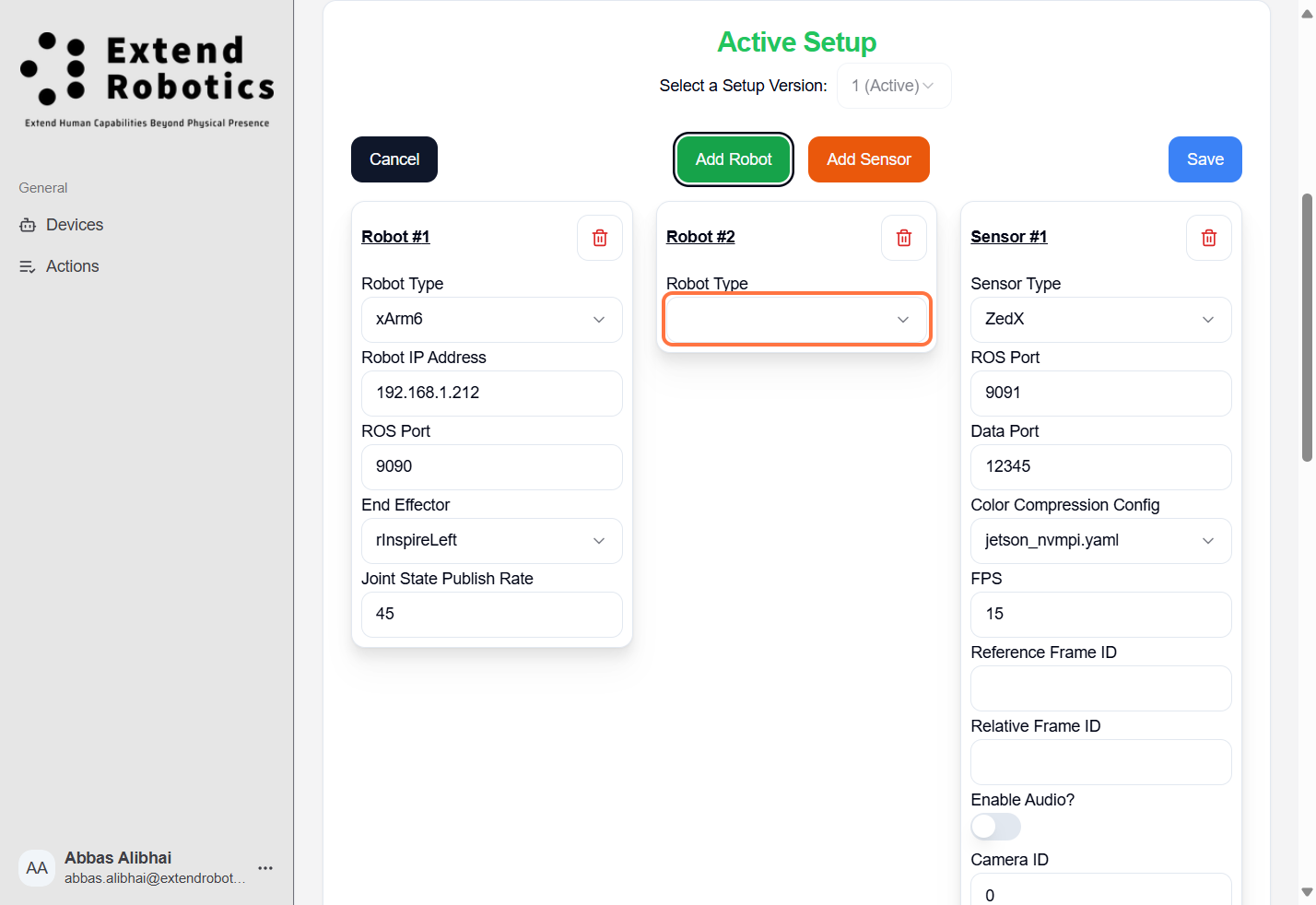Screen dimensions: 1316x905
Task: Open the Setup Version selector
Action: pos(893,86)
